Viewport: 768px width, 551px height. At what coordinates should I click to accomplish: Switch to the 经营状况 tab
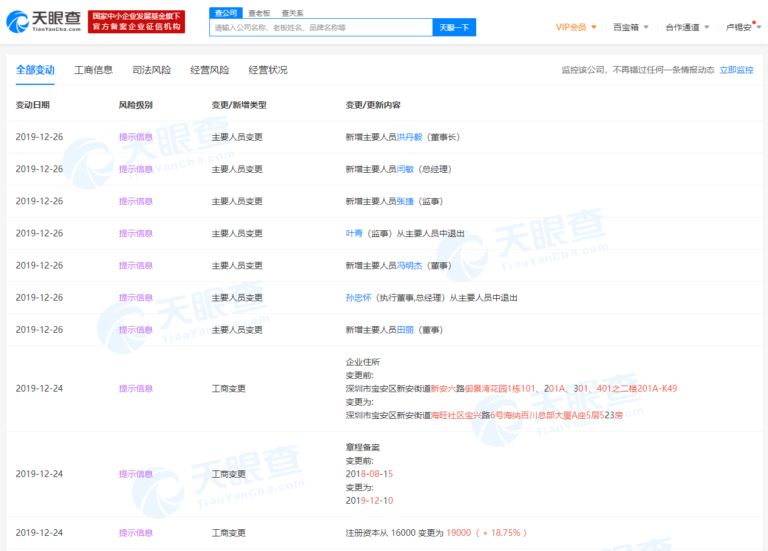click(x=267, y=70)
